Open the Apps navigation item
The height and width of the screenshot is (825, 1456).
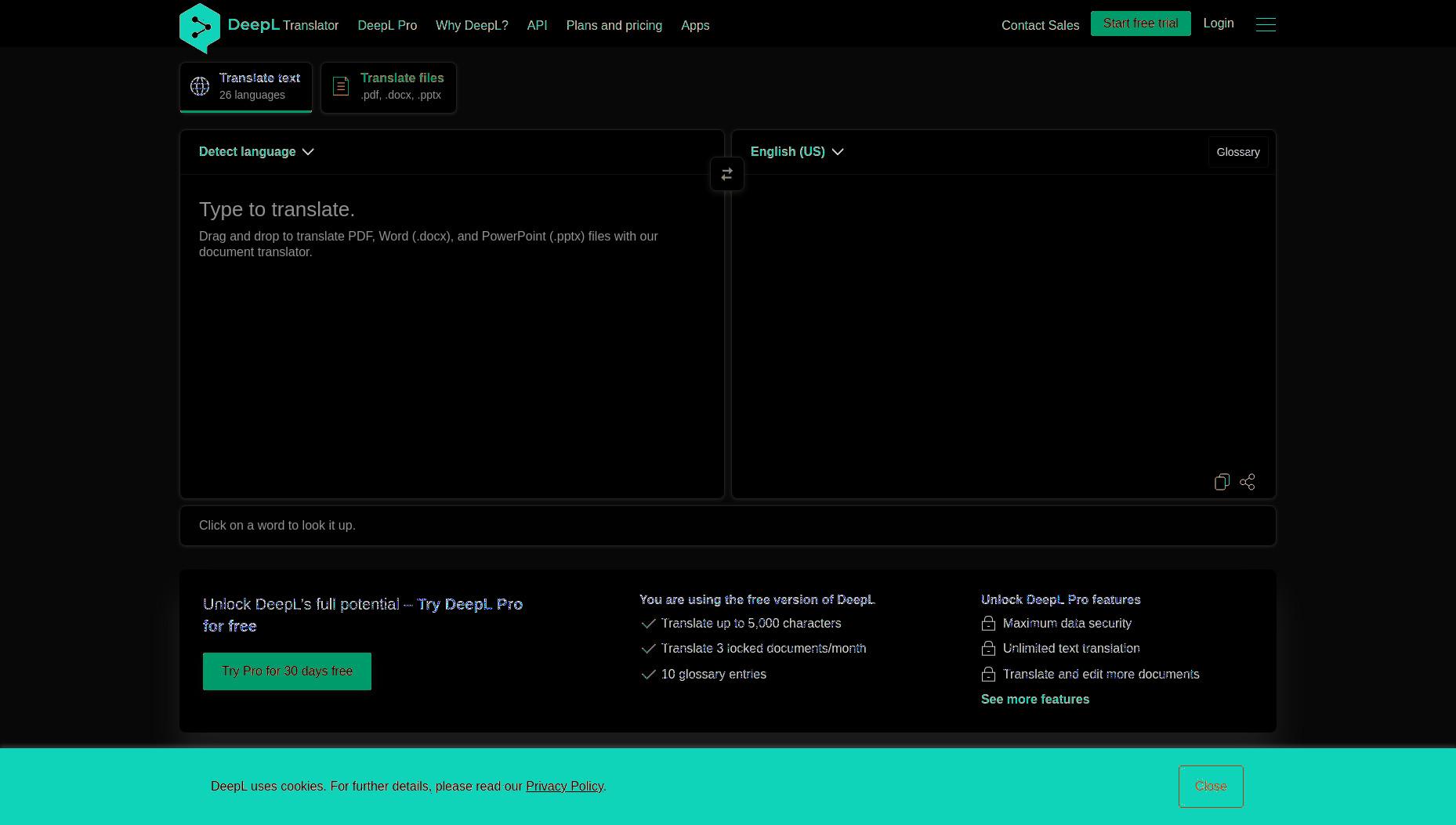pos(695,25)
